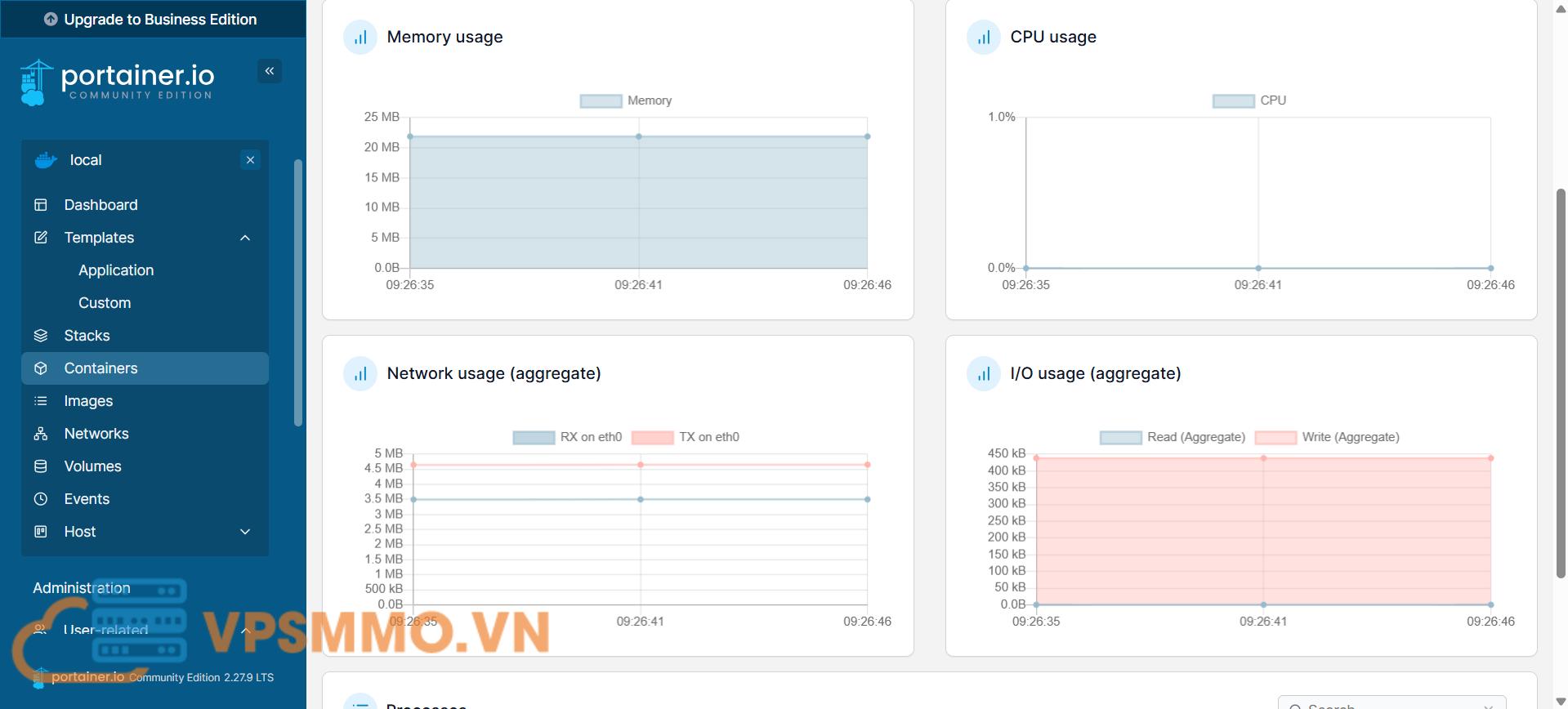
Task: Collapse the sidebar with double-chevron button
Action: coord(270,71)
